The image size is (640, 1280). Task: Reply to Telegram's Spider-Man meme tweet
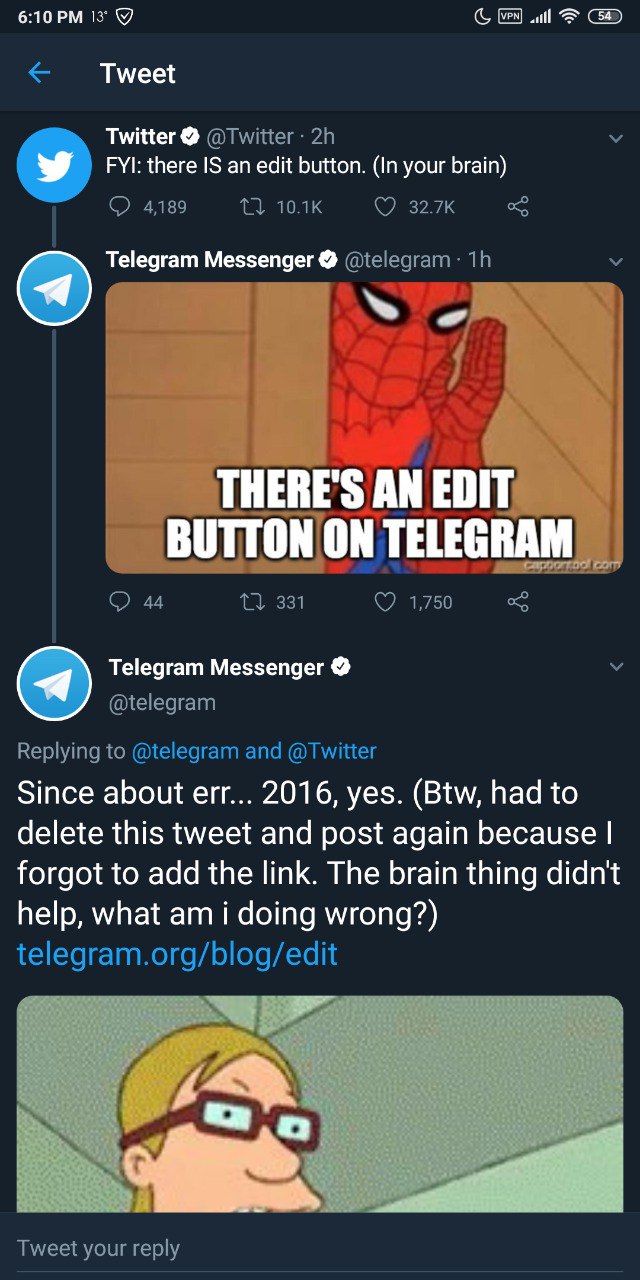click(x=119, y=602)
